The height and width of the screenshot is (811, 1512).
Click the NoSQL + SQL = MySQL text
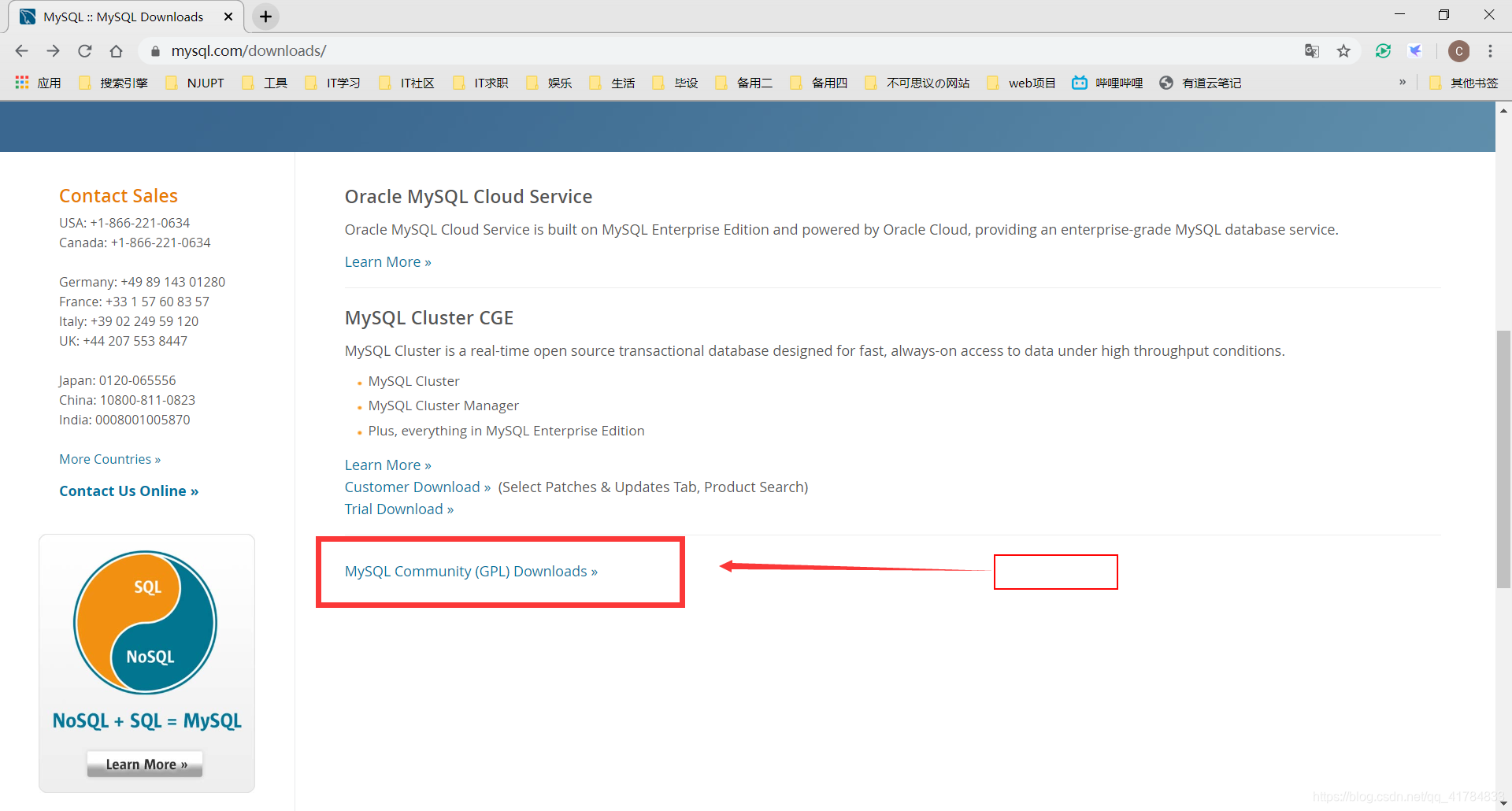147,721
